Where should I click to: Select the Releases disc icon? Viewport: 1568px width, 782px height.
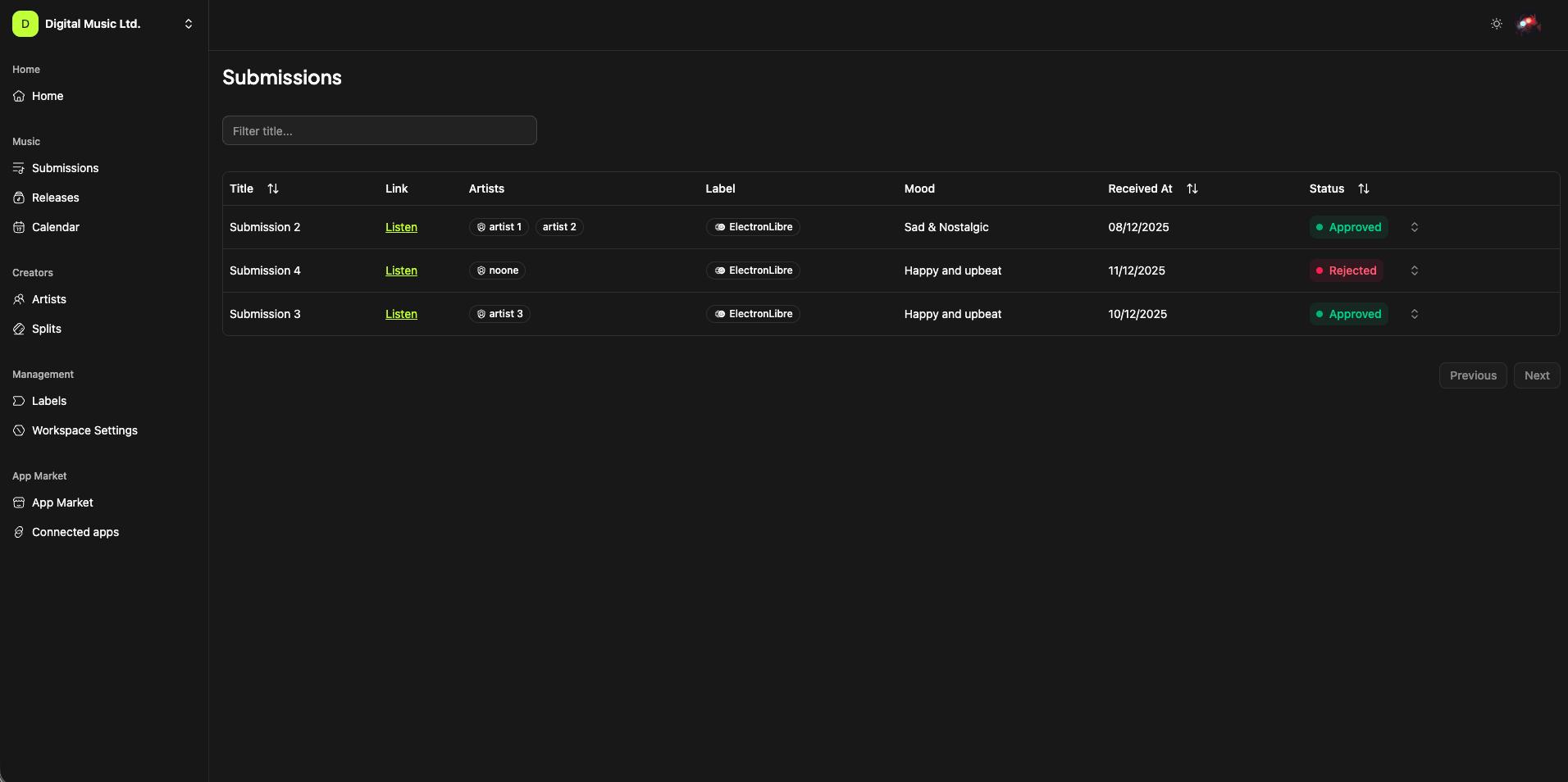(x=18, y=198)
